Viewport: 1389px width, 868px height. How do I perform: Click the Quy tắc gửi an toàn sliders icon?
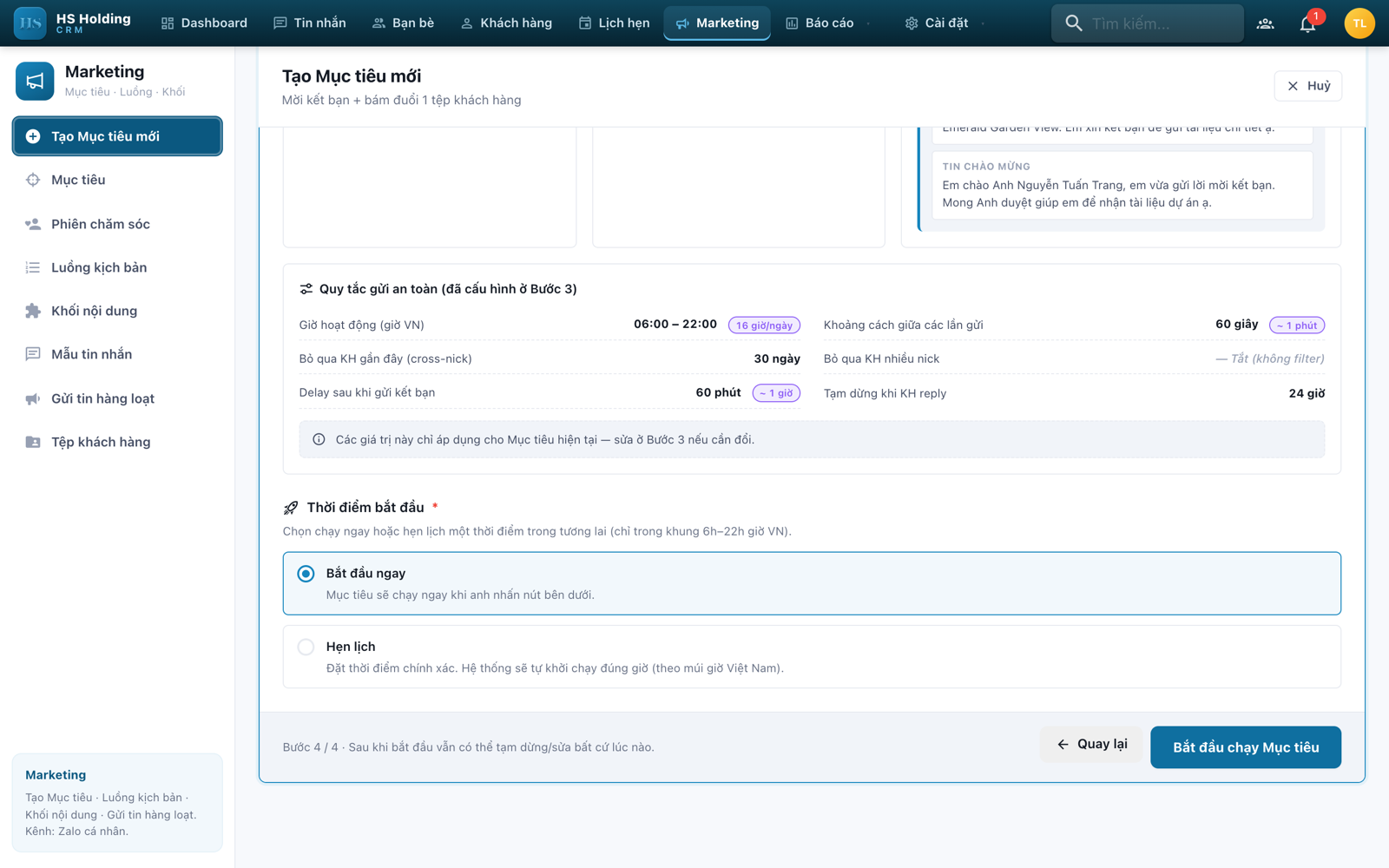306,289
